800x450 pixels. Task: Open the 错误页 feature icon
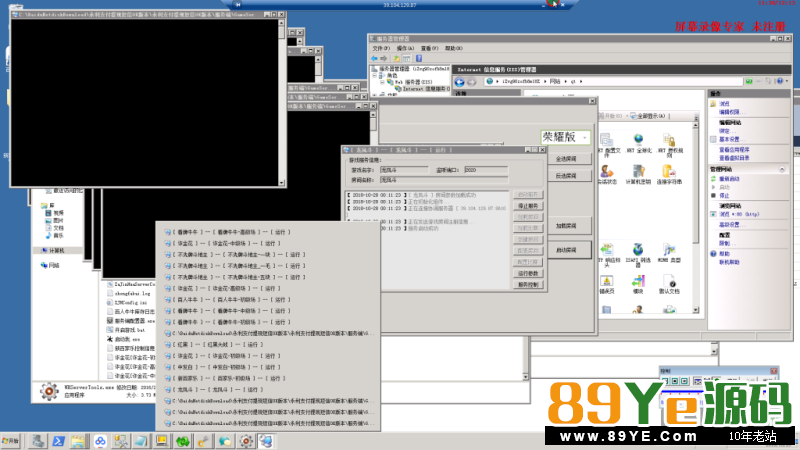tap(607, 285)
